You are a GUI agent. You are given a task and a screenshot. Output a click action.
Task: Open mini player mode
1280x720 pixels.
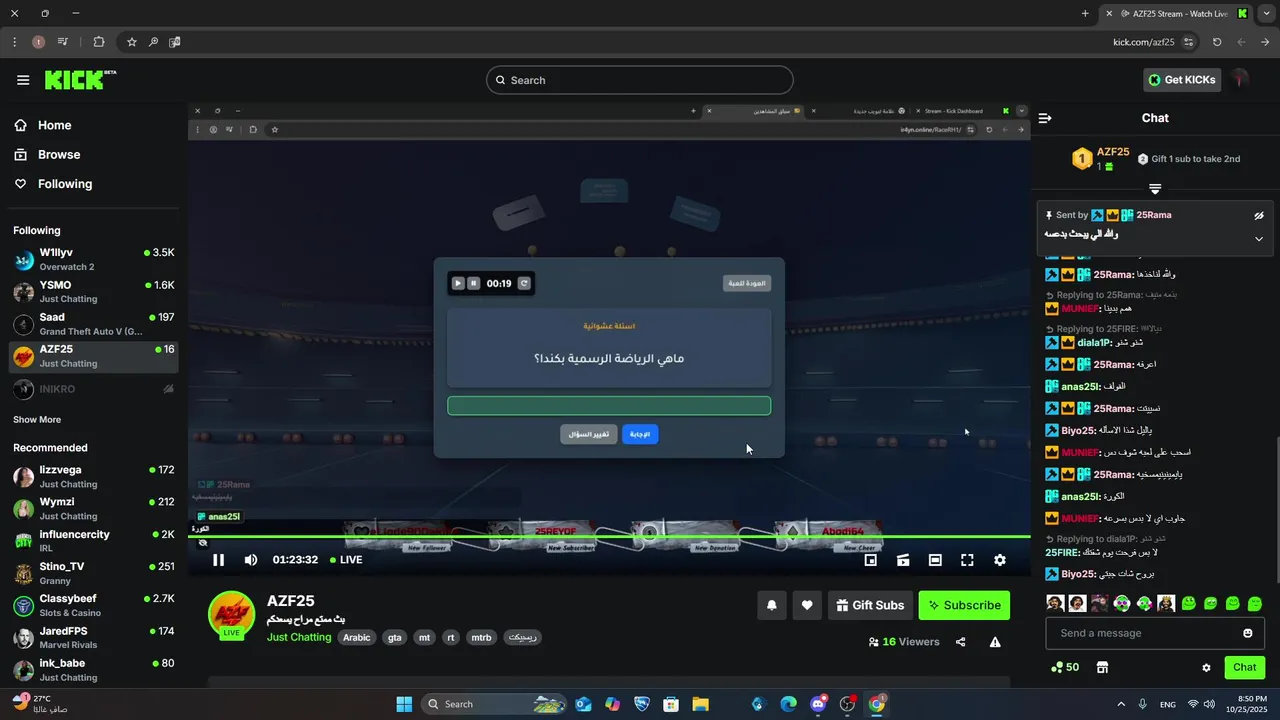871,560
